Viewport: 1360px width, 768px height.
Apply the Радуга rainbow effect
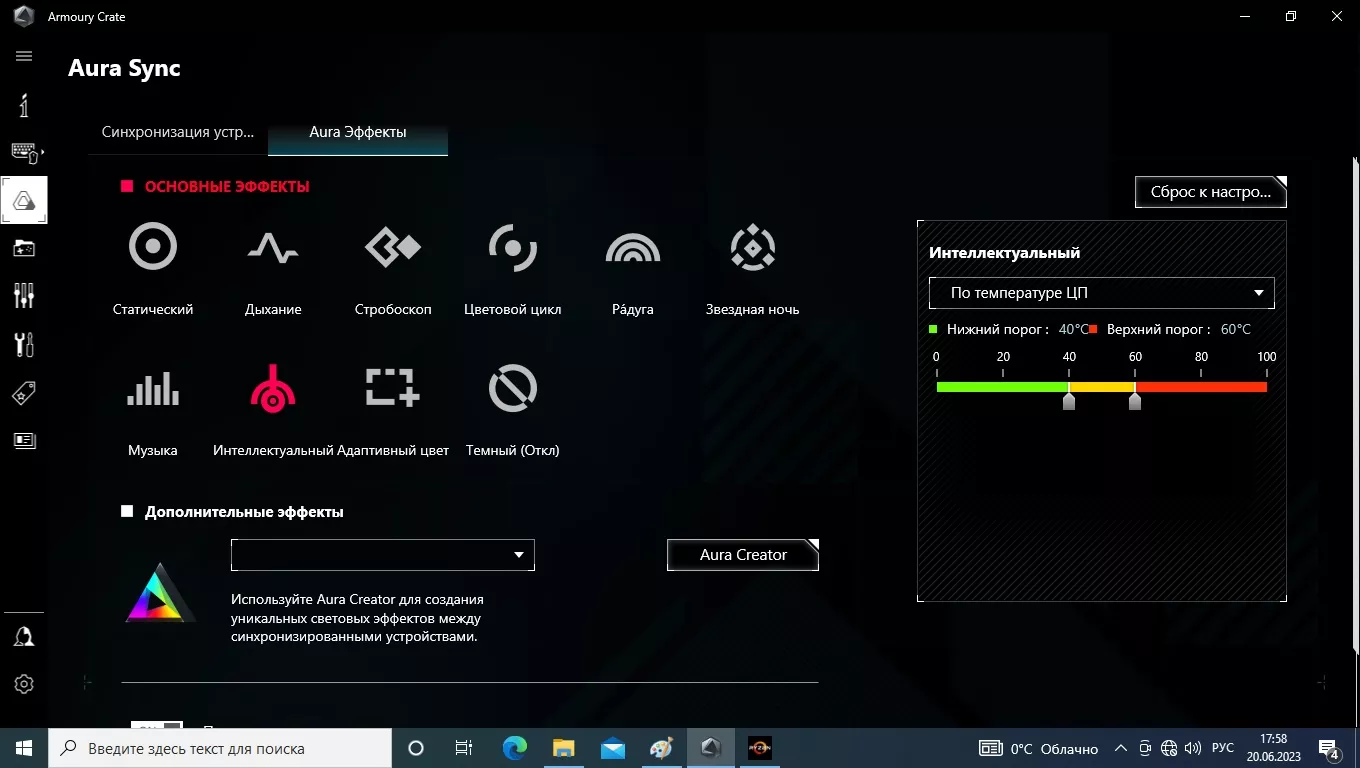pos(633,269)
